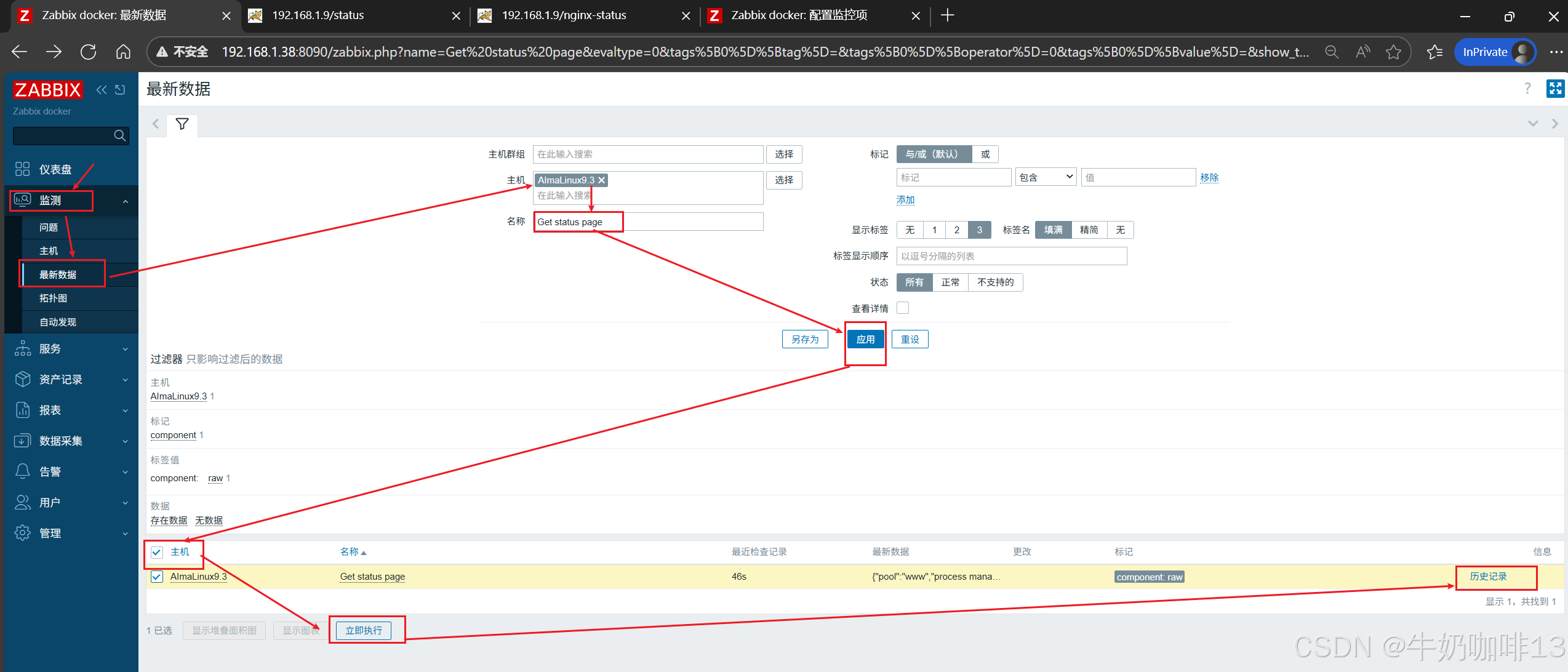Click the kiosk mode fullscreen icon

(1555, 89)
